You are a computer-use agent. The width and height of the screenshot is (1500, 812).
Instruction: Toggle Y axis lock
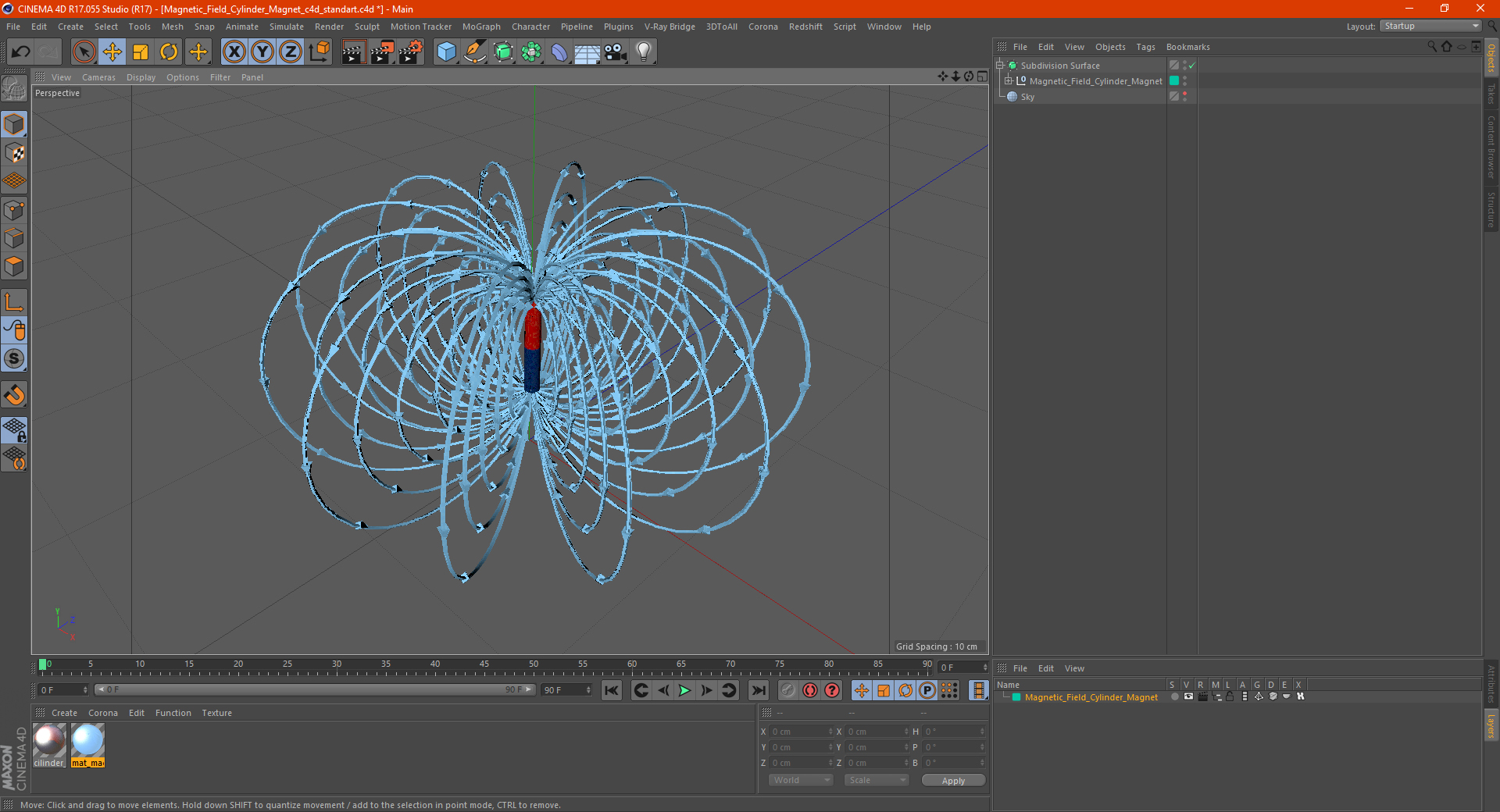pyautogui.click(x=262, y=52)
